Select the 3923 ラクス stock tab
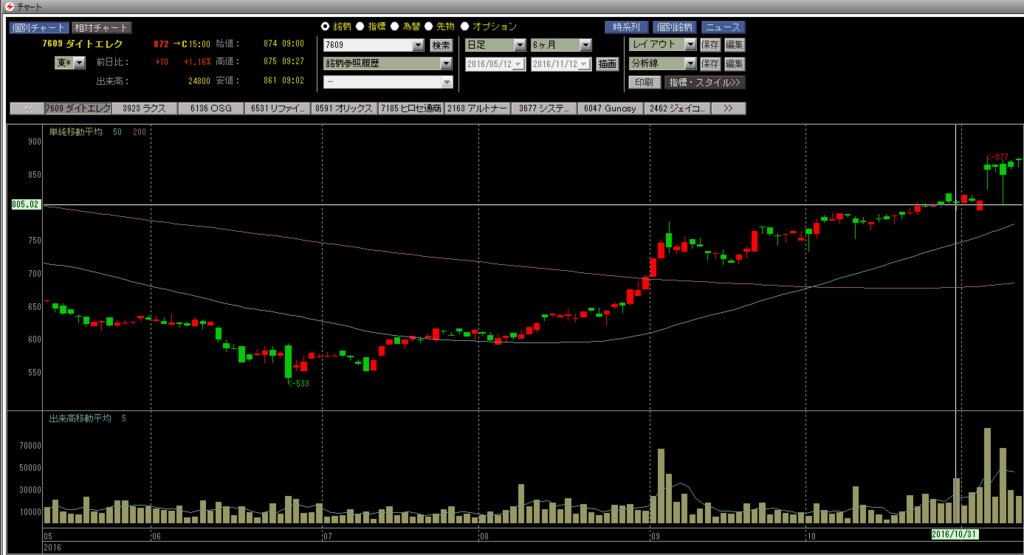Viewport: 1024px width, 555px height. (x=144, y=108)
